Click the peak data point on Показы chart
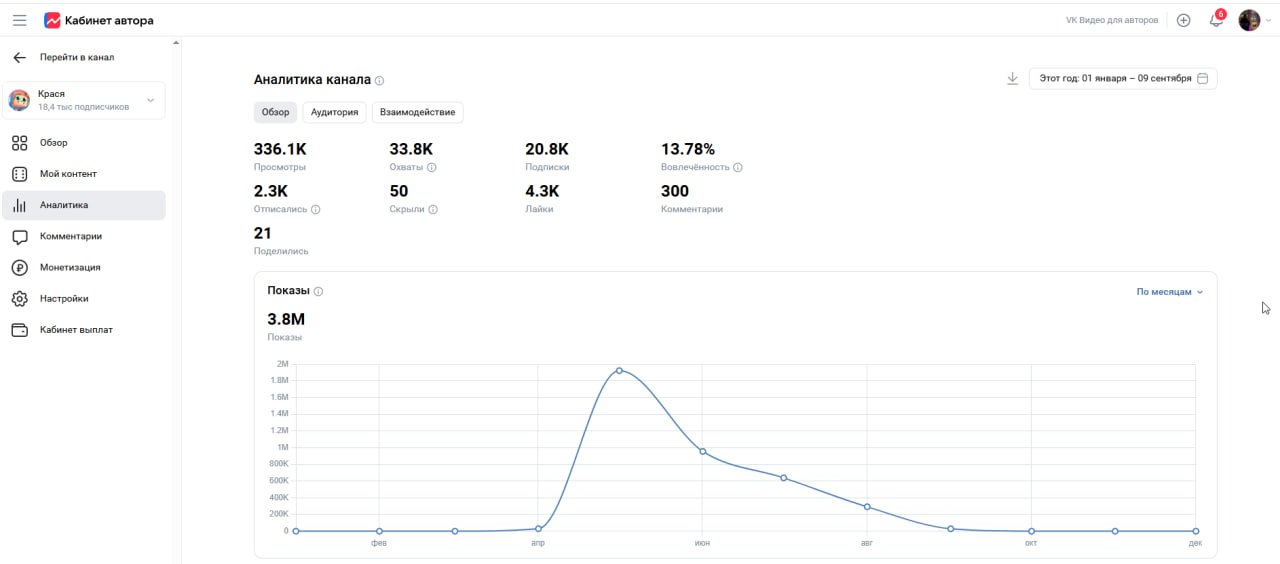 [619, 370]
